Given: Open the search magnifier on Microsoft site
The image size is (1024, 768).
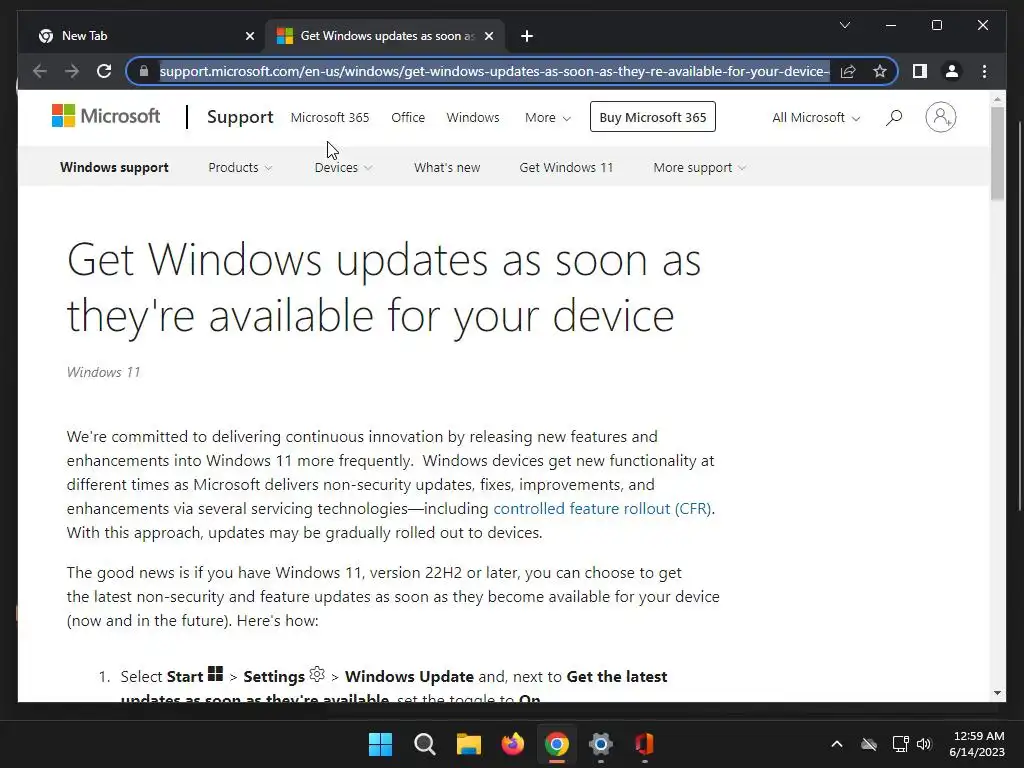Looking at the screenshot, I should coord(894,118).
